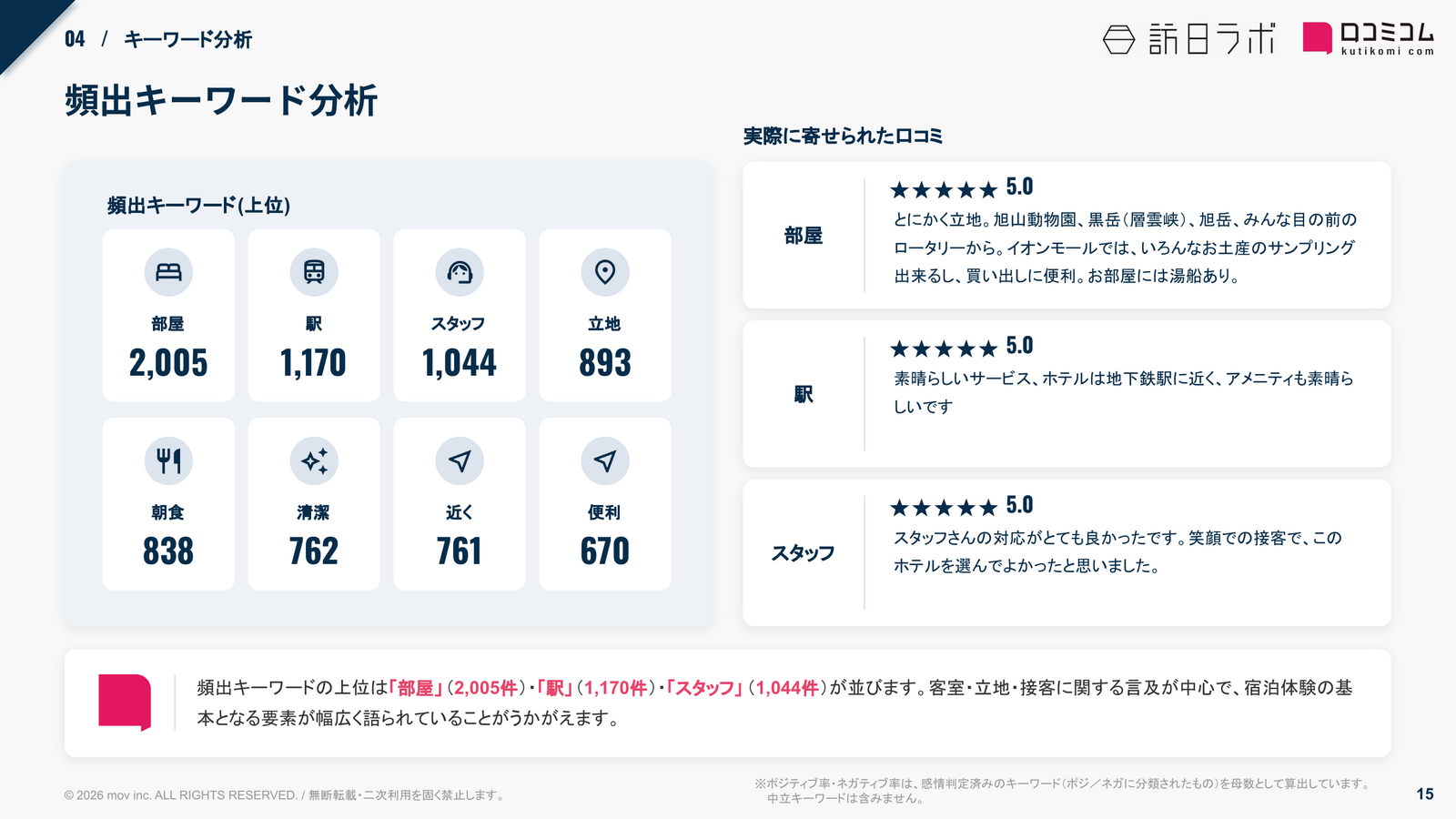The width and height of the screenshot is (1456, 819).
Task: Click the 便利 keyword label in the grid
Action: [x=605, y=512]
